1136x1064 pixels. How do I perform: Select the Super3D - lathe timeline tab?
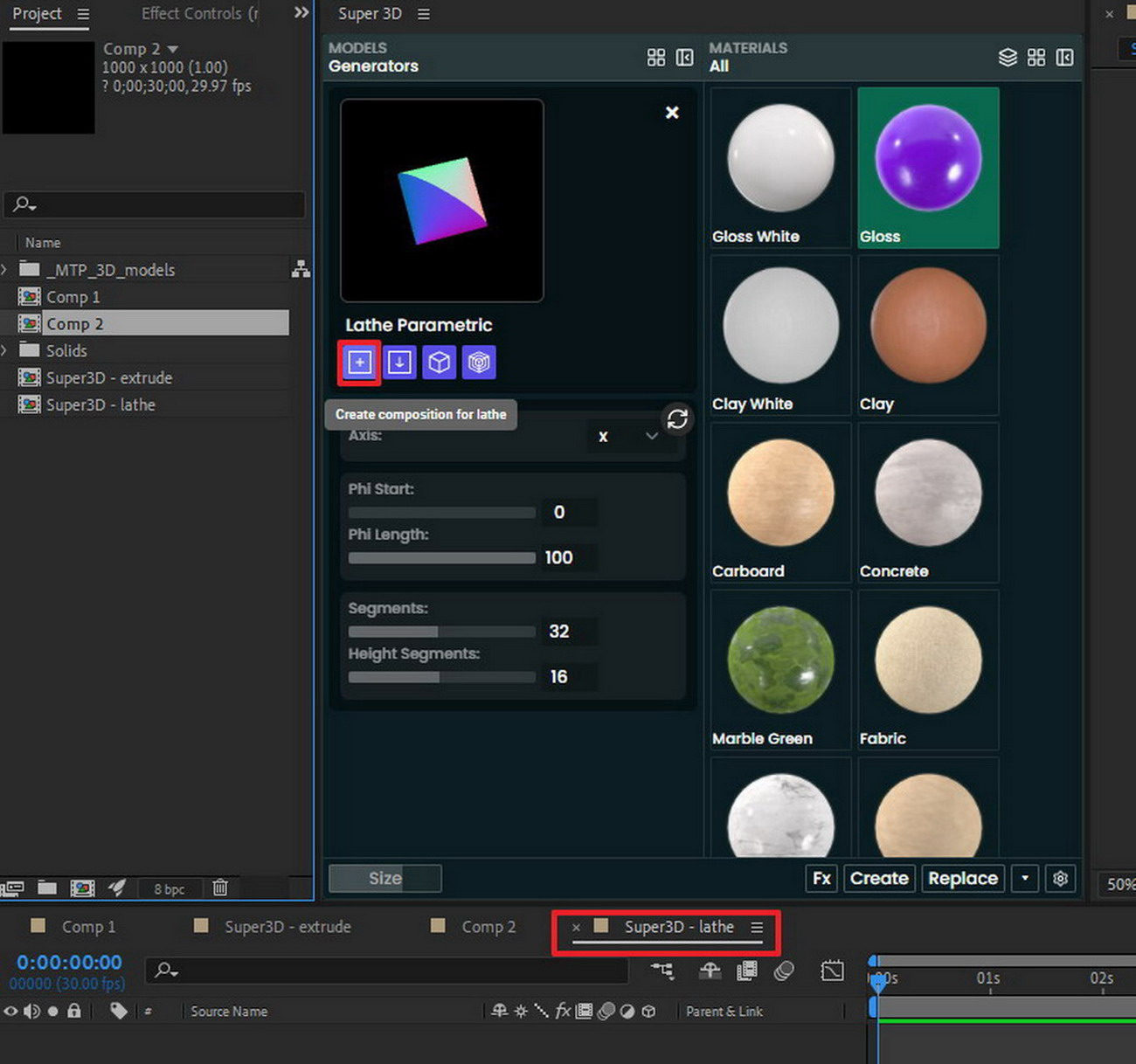point(679,927)
